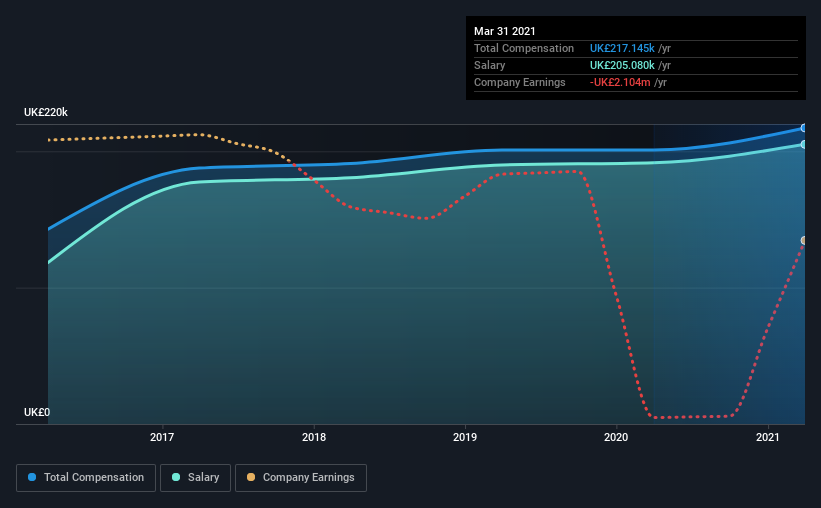Click the teal Salary legend dot
This screenshot has width=821, height=508.
point(176,477)
